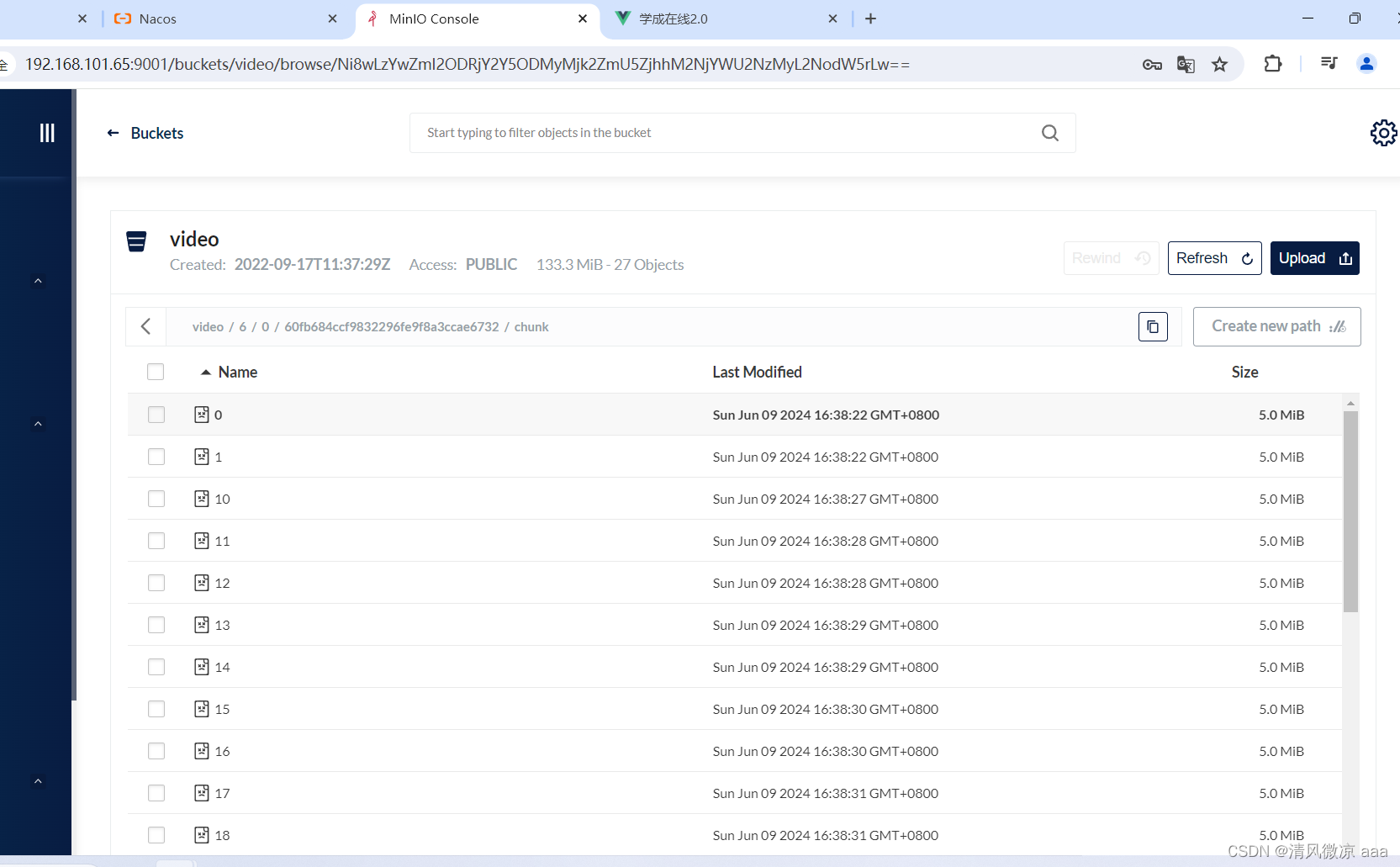Click the Buckets link

coord(157,133)
